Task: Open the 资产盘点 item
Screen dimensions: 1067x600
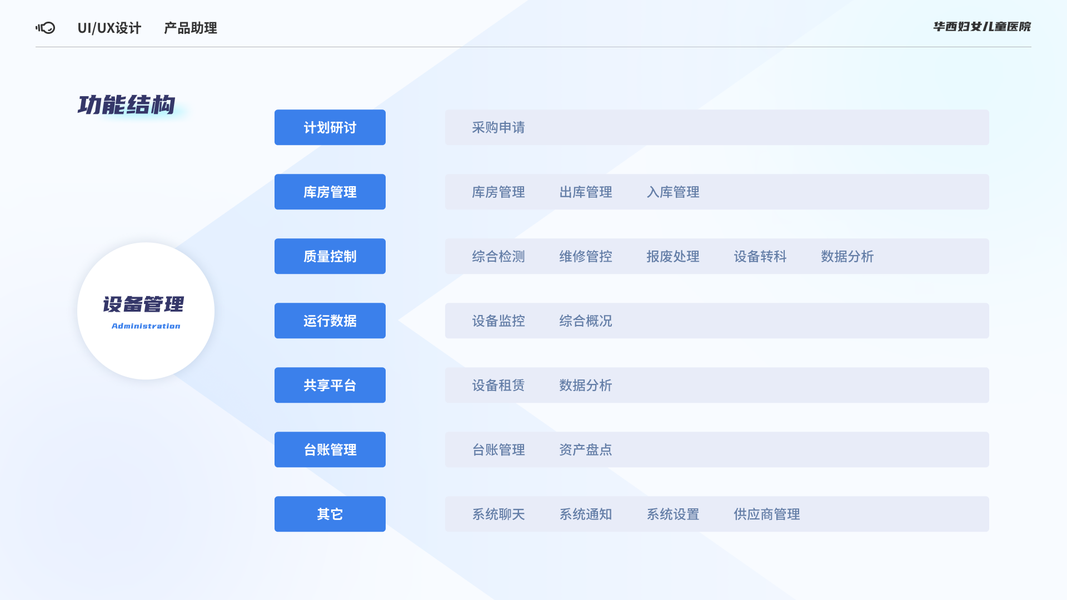Action: [x=585, y=450]
